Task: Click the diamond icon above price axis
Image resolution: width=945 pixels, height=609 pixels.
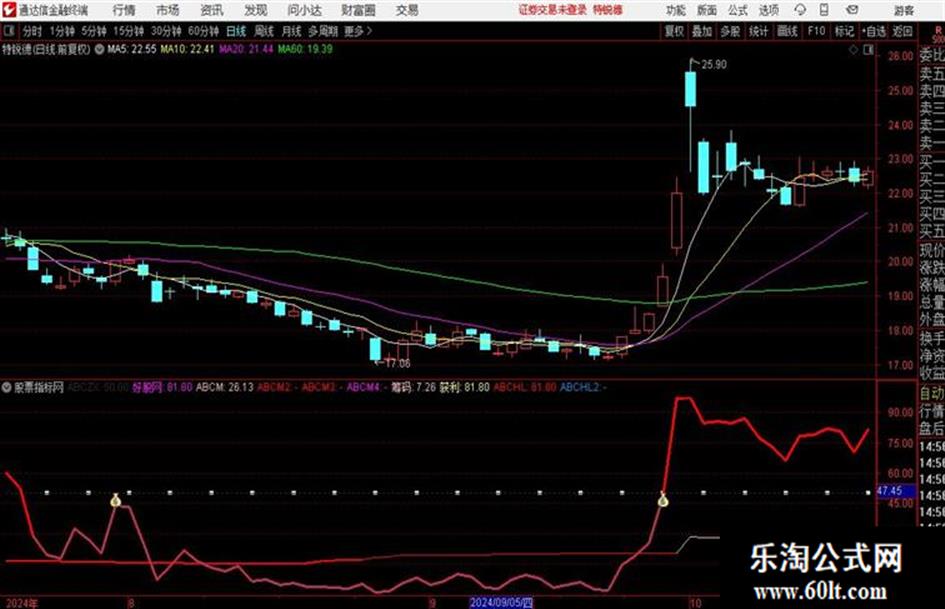Action: (x=853, y=50)
